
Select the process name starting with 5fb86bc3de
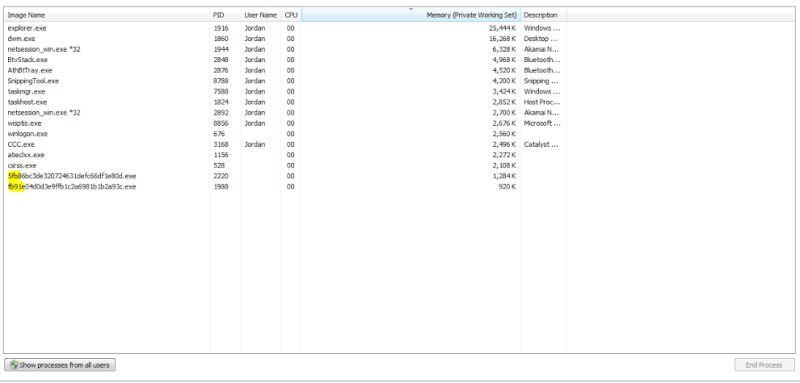72,176
